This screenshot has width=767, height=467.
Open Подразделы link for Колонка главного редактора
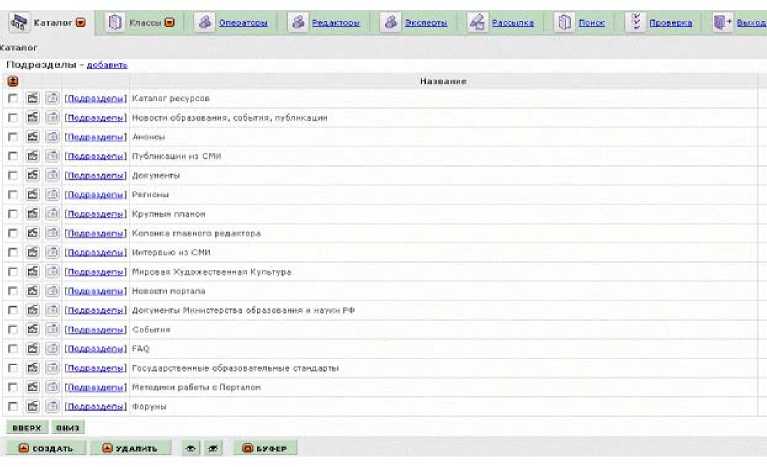[96, 233]
